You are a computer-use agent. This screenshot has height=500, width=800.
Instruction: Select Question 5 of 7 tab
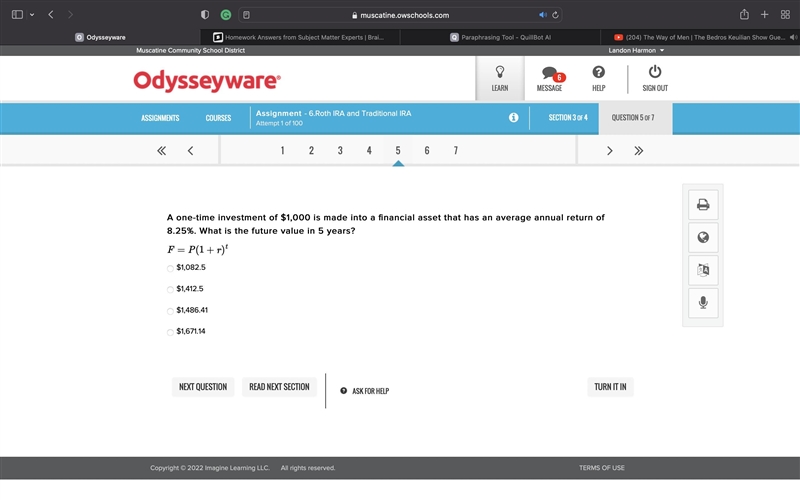[636, 118]
